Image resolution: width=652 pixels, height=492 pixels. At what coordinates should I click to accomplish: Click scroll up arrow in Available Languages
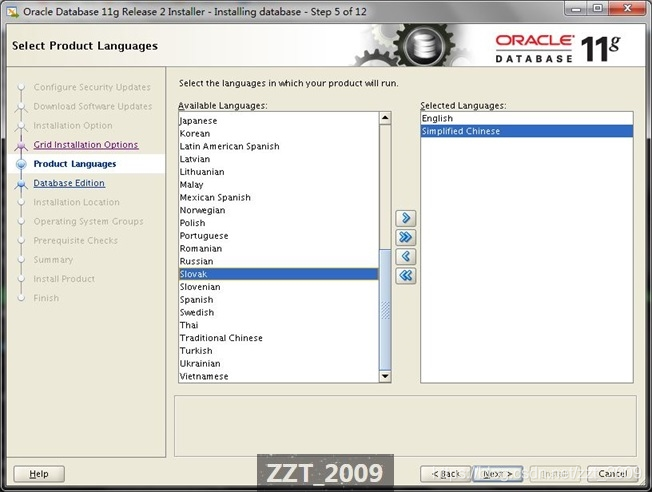pyautogui.click(x=385, y=118)
